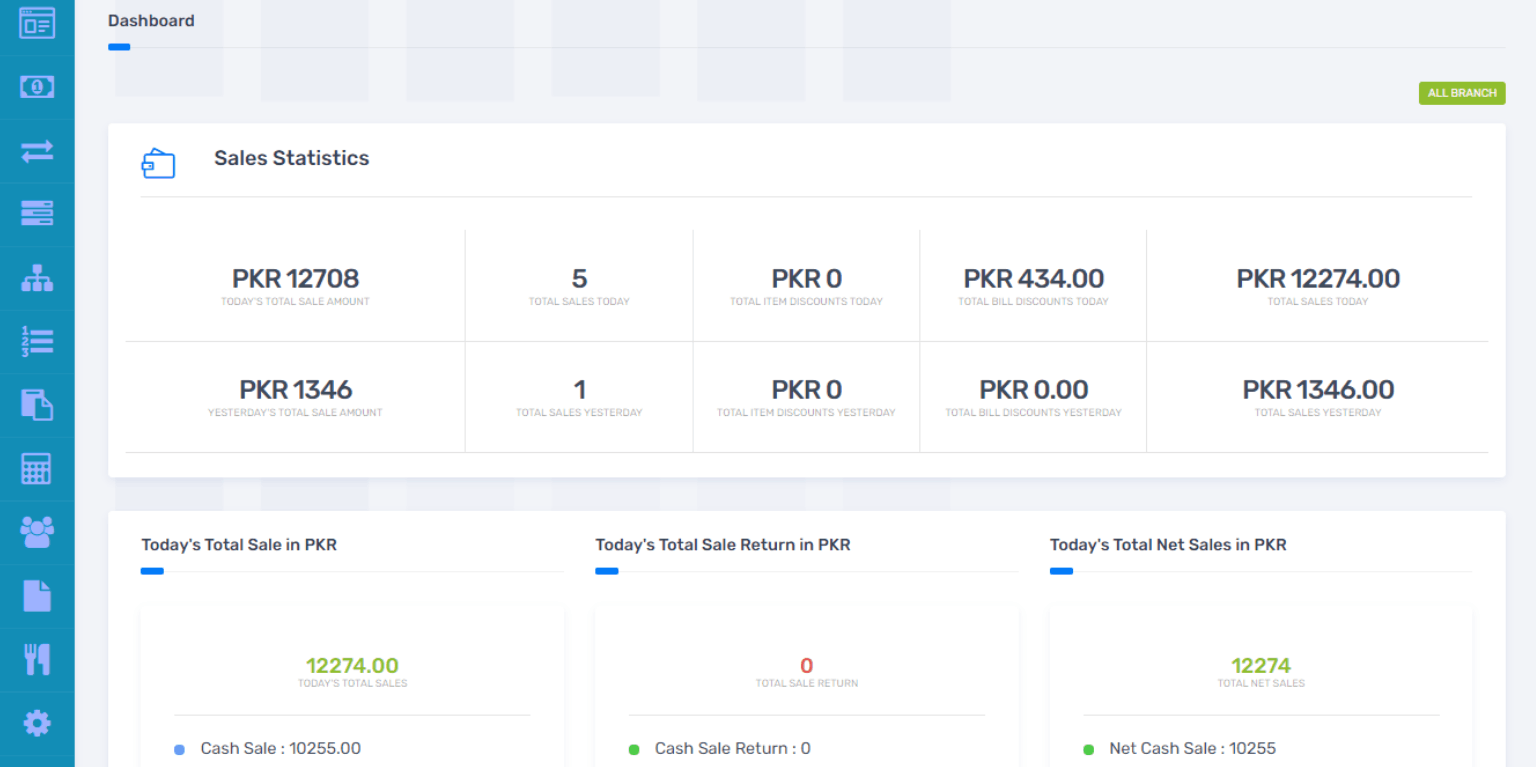Select the restaurant utensils icon

(x=37, y=658)
